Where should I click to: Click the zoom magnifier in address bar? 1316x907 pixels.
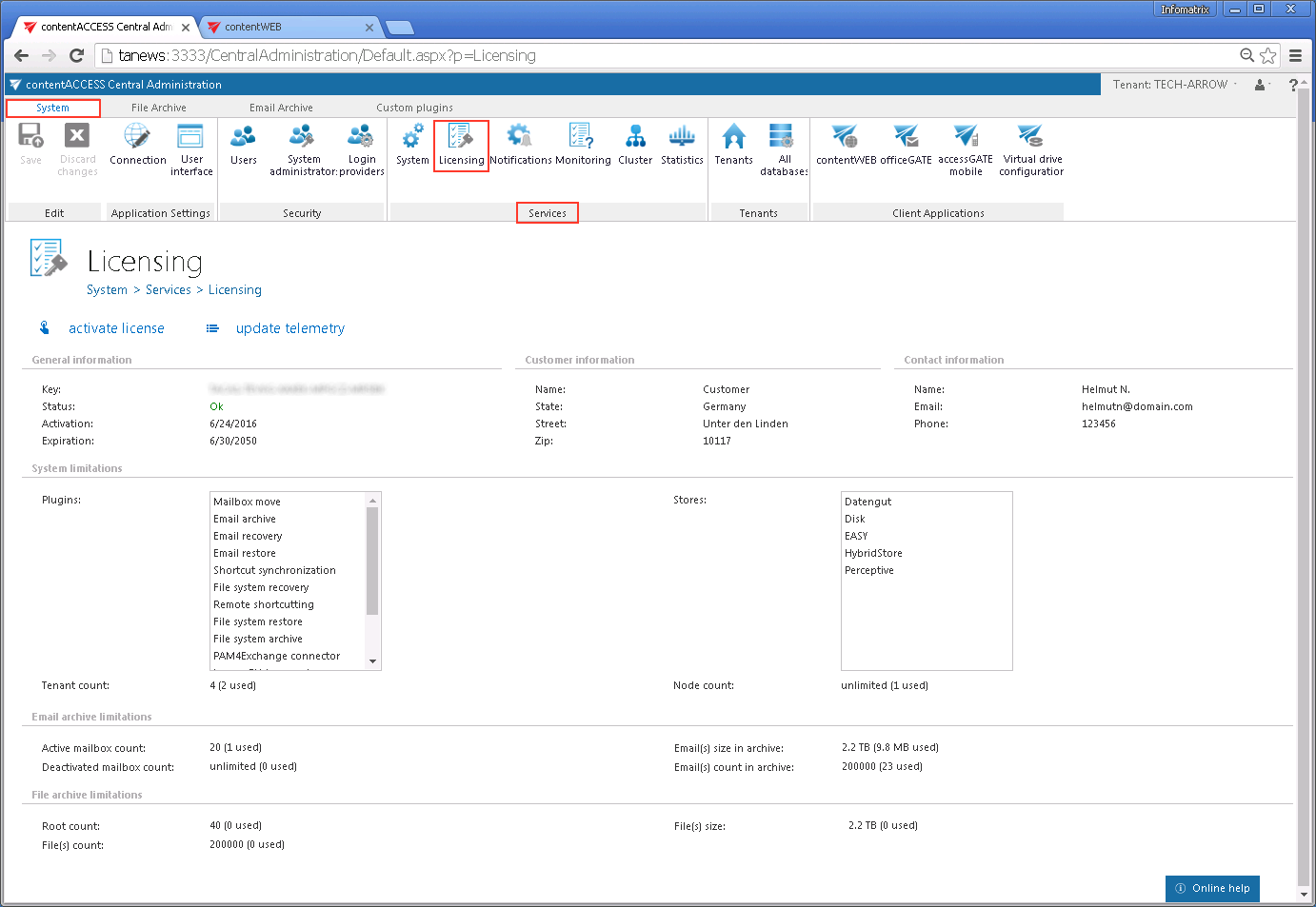pyautogui.click(x=1246, y=55)
